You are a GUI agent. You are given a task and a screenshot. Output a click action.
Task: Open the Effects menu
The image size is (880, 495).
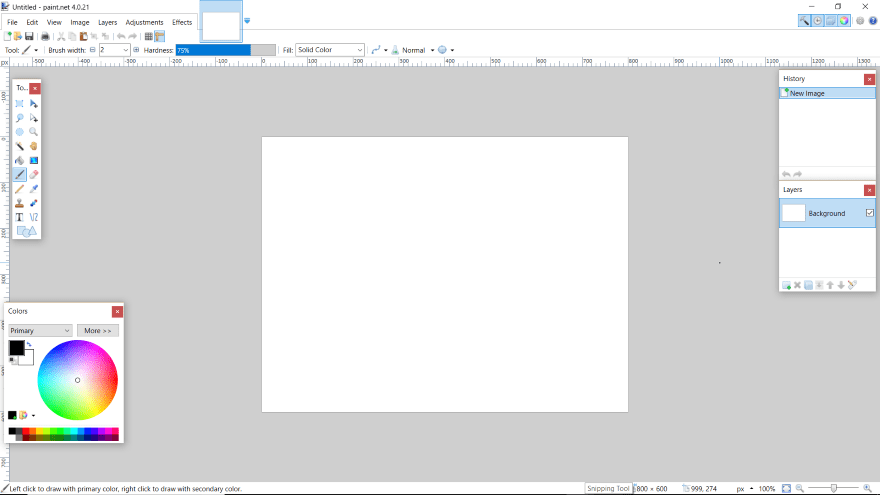[x=182, y=22]
